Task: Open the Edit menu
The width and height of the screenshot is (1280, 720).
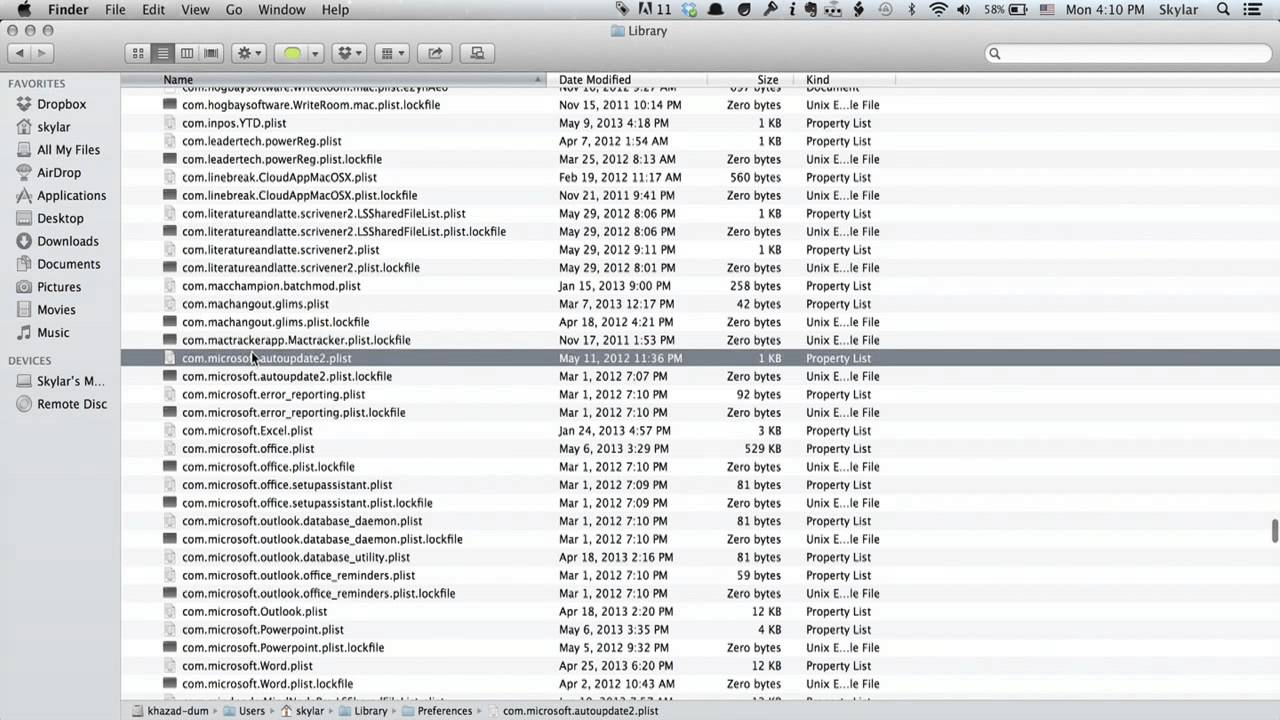Action: tap(153, 10)
